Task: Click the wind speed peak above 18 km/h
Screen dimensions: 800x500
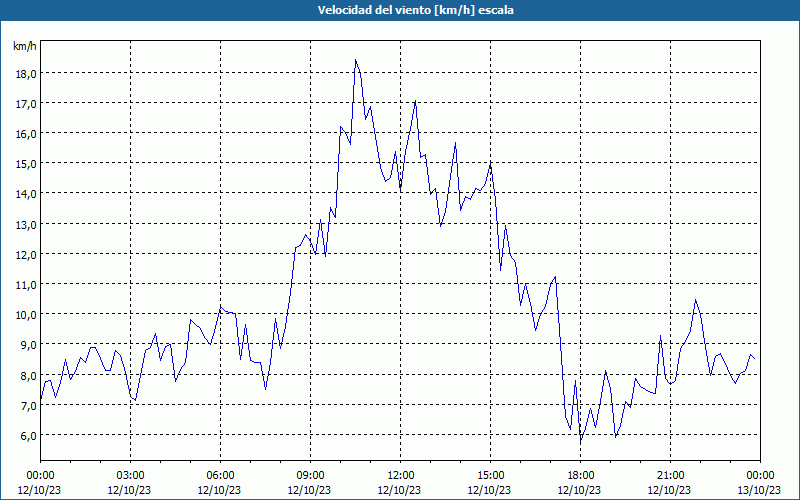Action: click(x=356, y=60)
